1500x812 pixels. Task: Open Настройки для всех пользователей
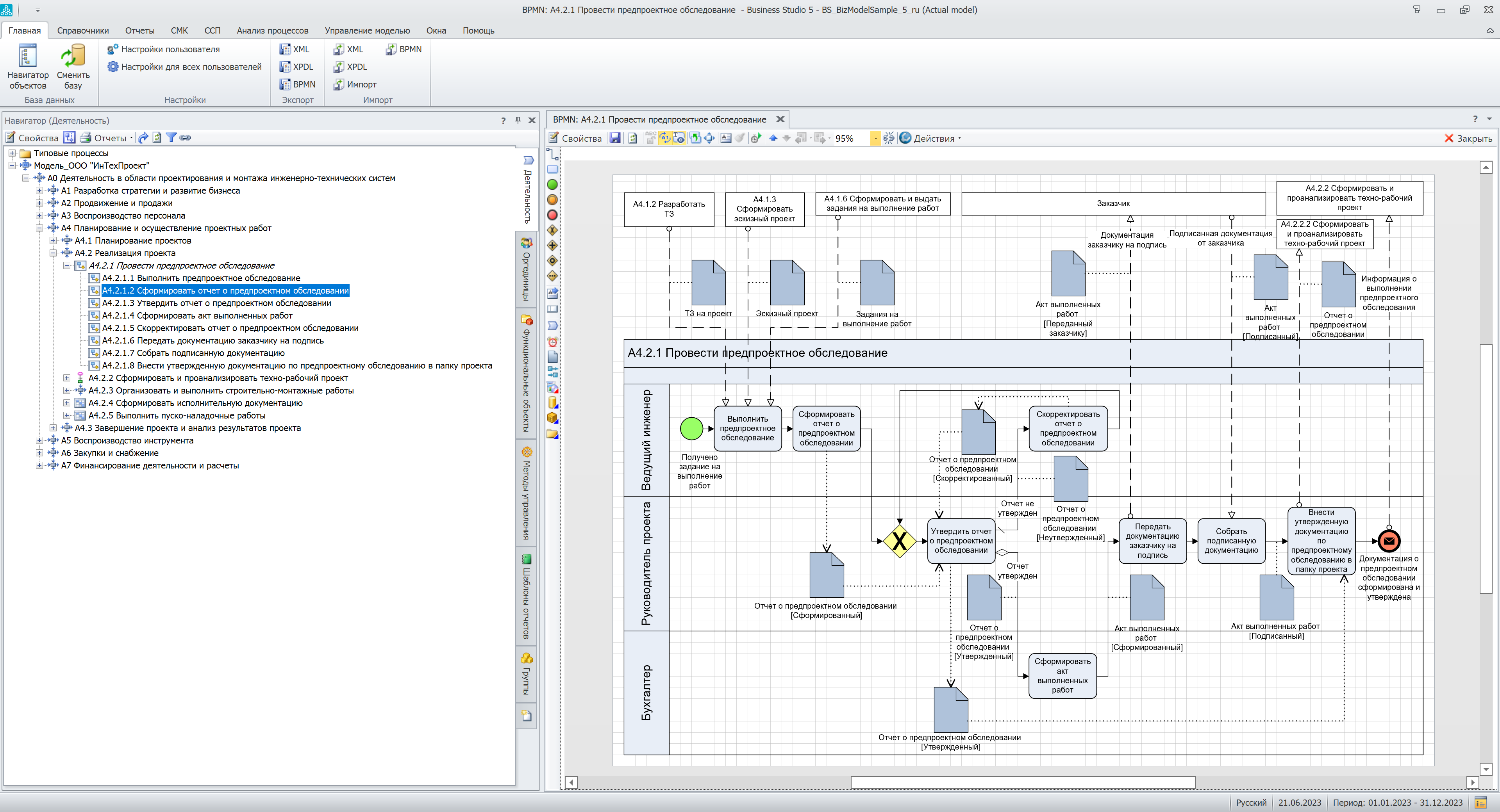pos(185,67)
